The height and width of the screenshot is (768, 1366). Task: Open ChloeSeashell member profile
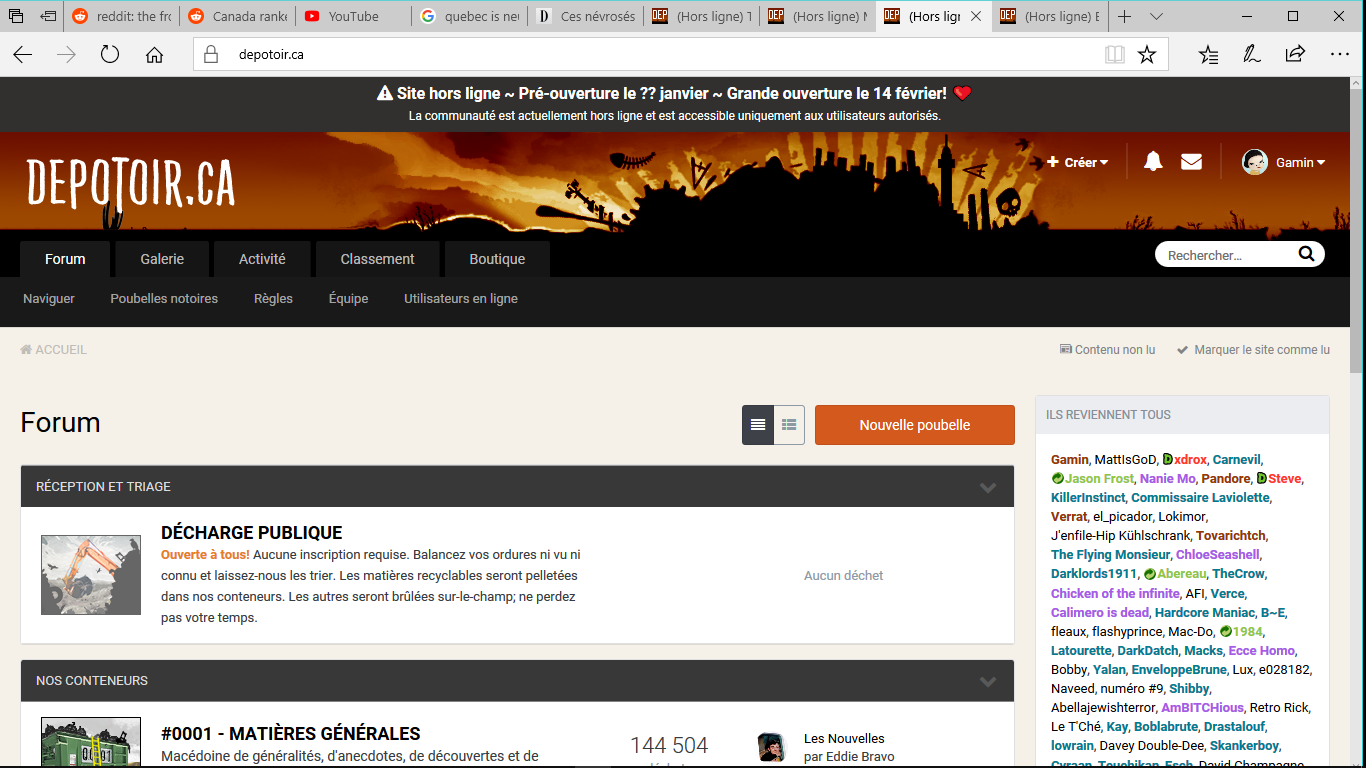1218,554
